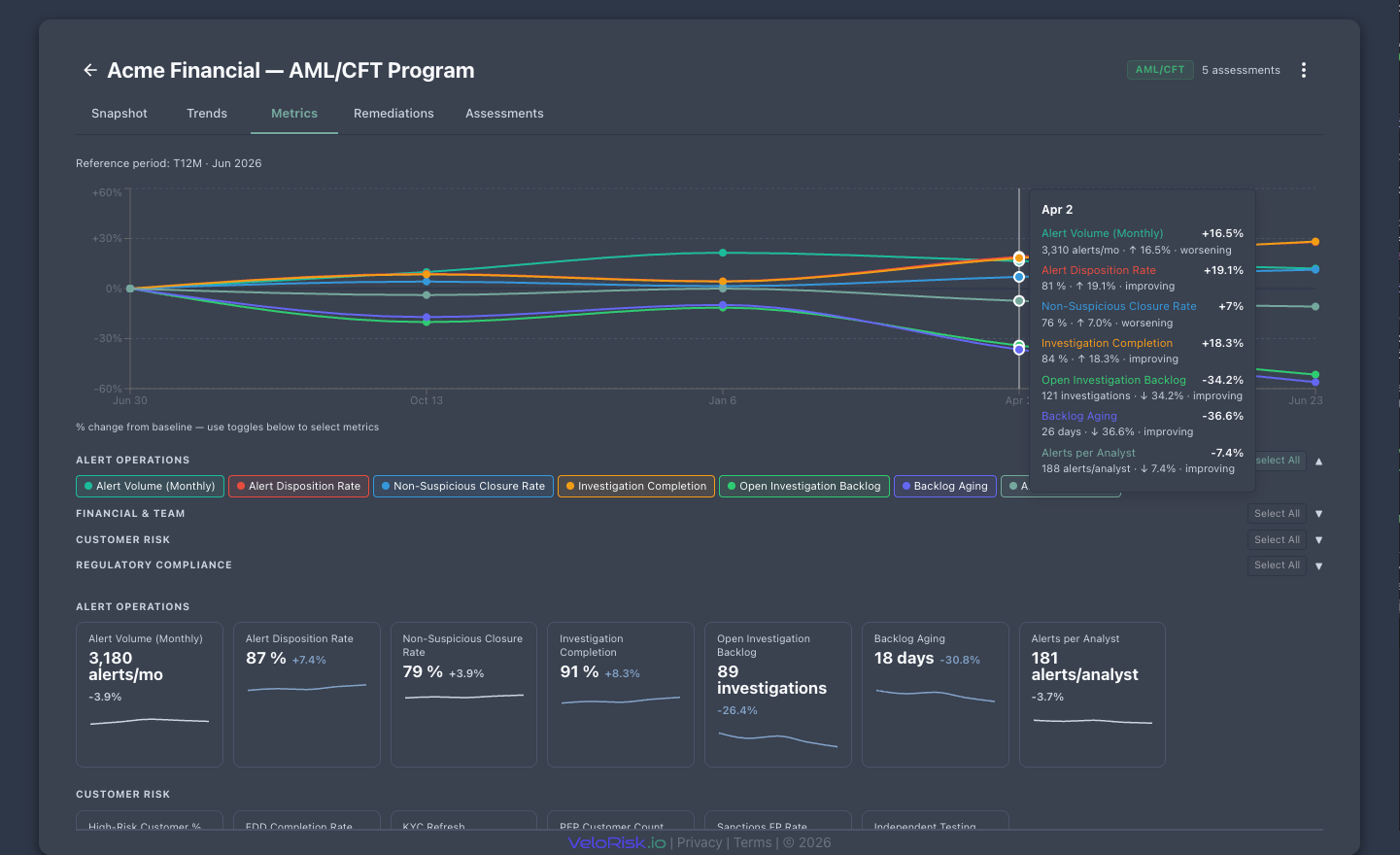Toggle Non-Suspicious Closure Rate chip
This screenshot has width=1400, height=855.
[463, 486]
